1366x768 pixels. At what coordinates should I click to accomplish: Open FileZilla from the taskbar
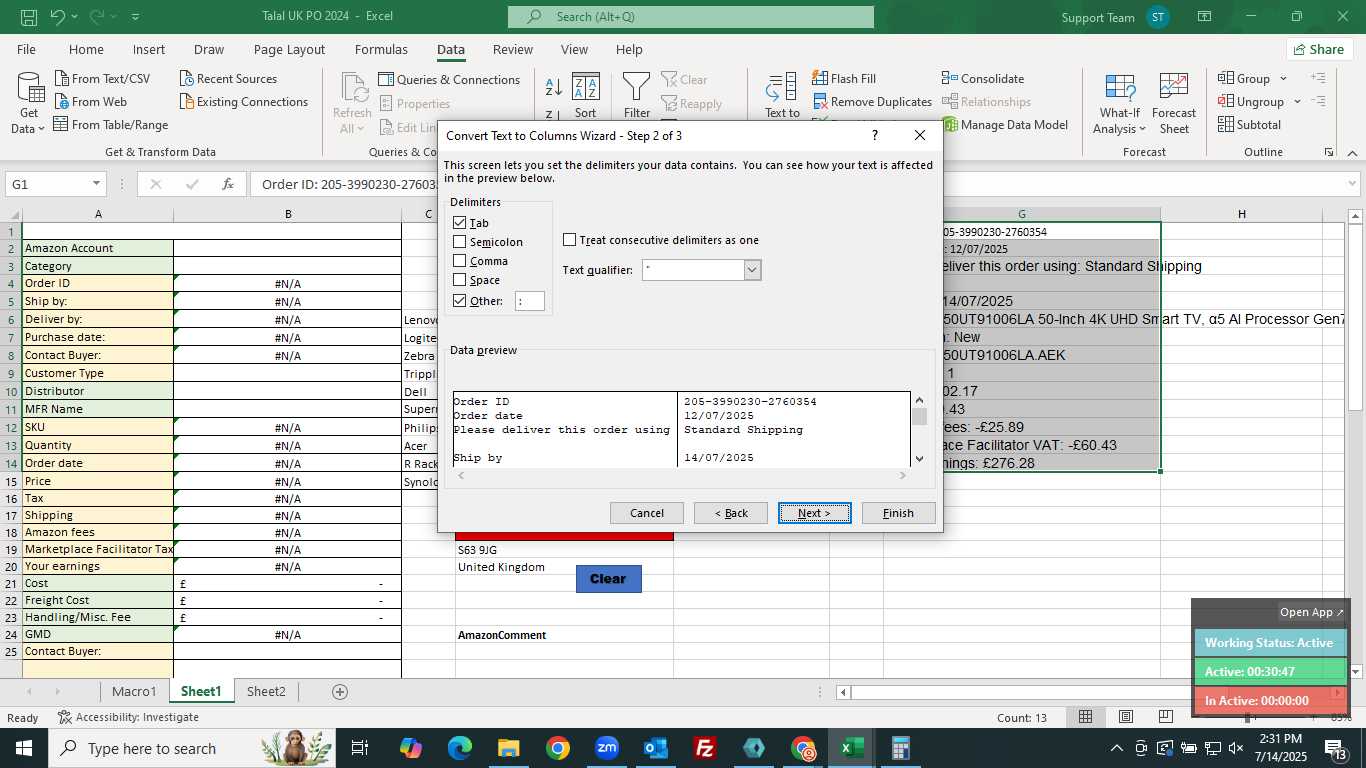[705, 748]
